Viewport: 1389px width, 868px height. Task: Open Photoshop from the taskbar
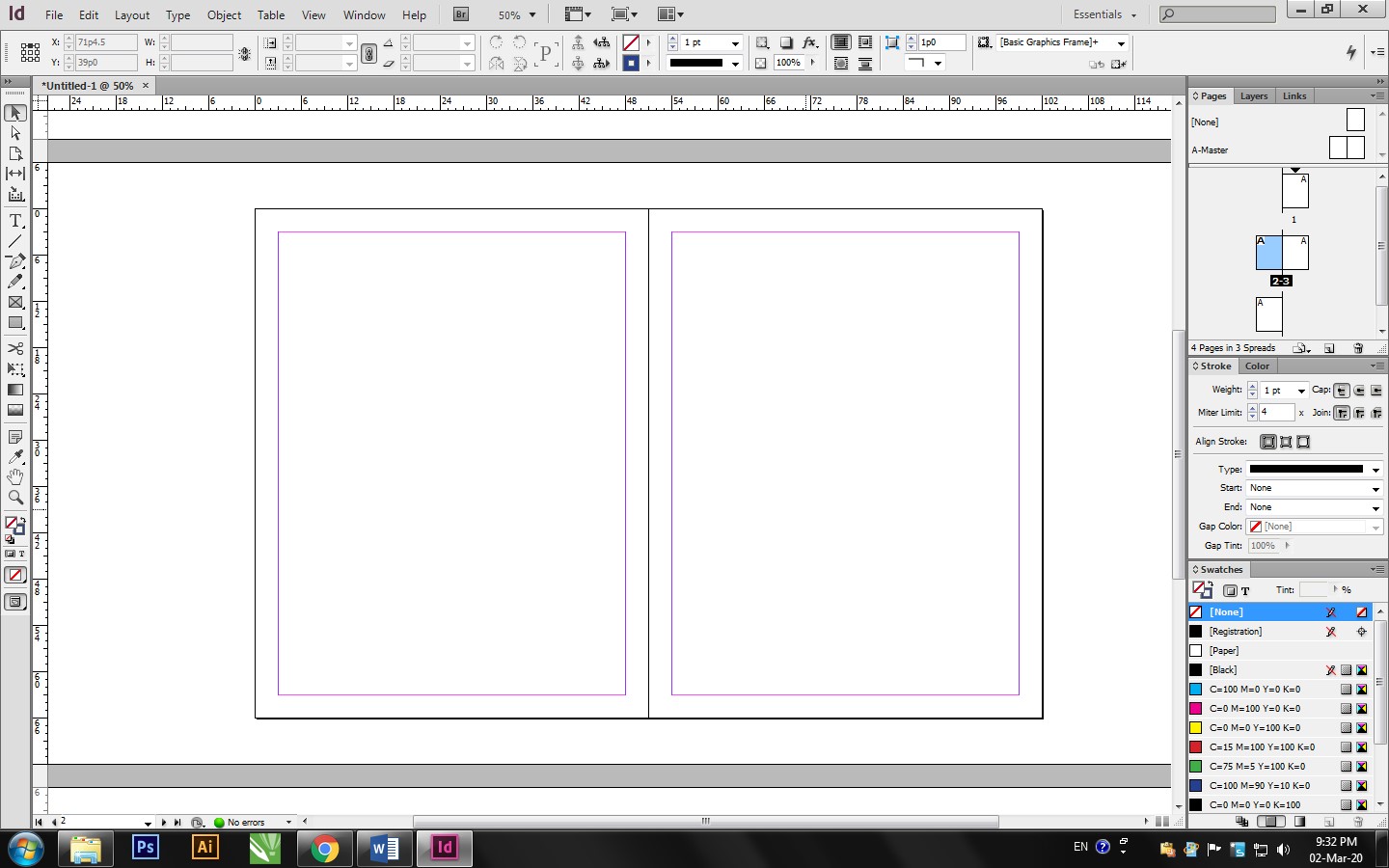pyautogui.click(x=146, y=848)
